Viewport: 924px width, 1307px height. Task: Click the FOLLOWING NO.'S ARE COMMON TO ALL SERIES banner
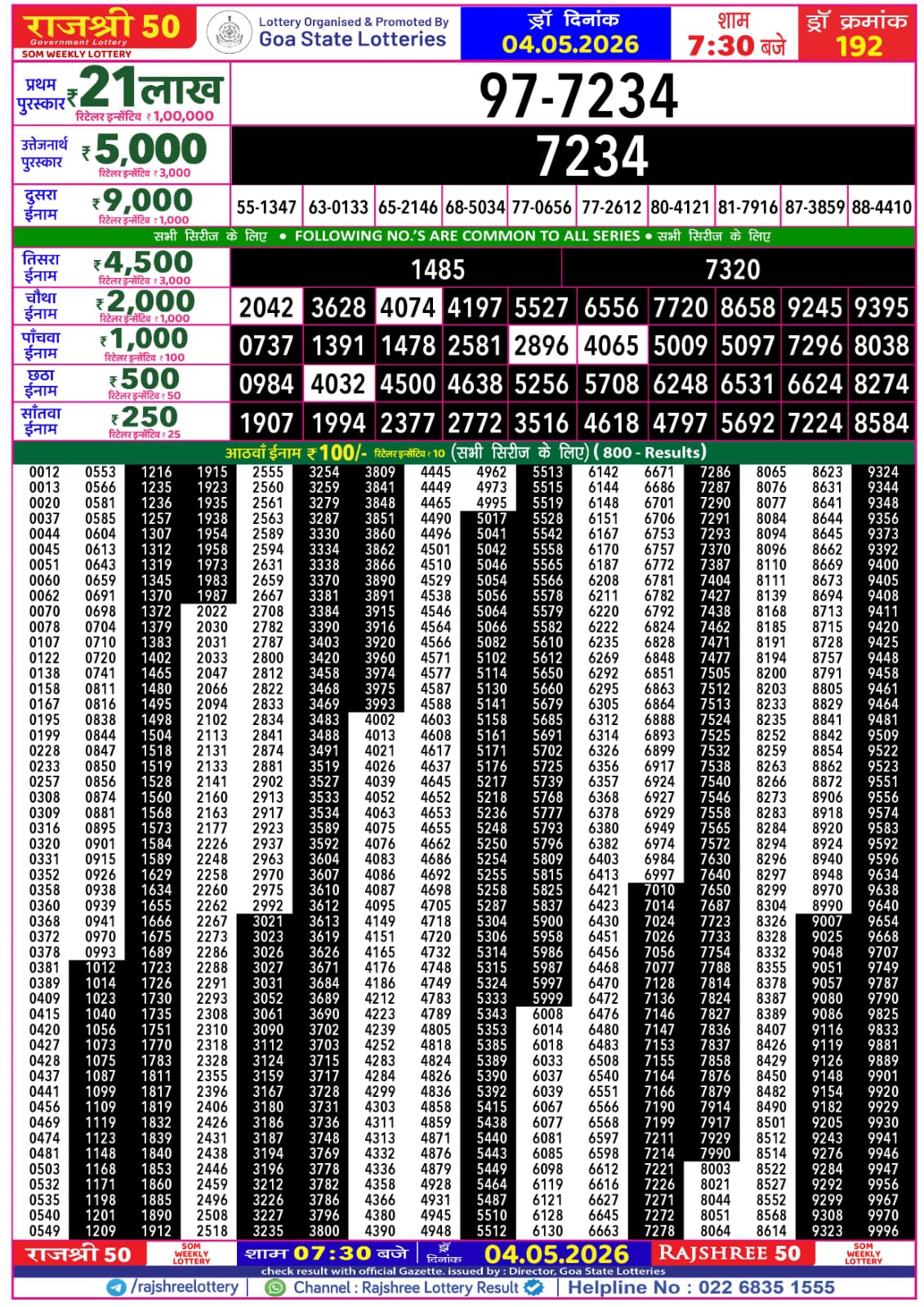[467, 236]
